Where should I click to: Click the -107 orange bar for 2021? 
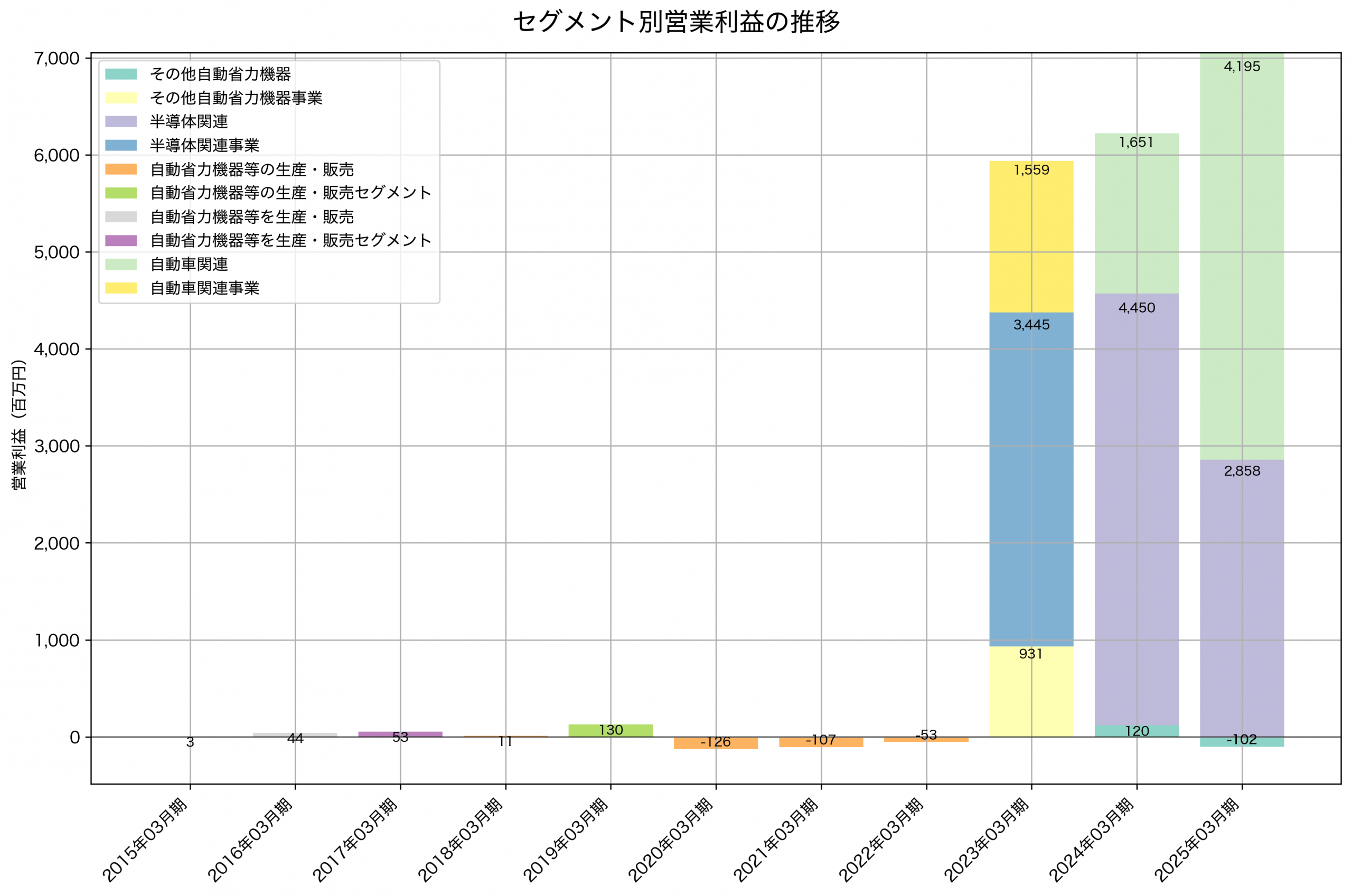tap(821, 742)
